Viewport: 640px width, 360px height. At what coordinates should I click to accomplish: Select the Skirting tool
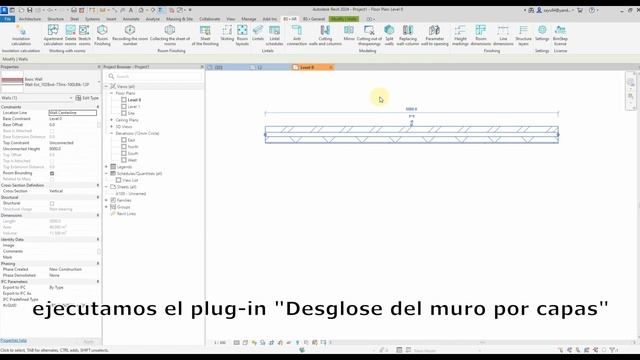point(227,33)
